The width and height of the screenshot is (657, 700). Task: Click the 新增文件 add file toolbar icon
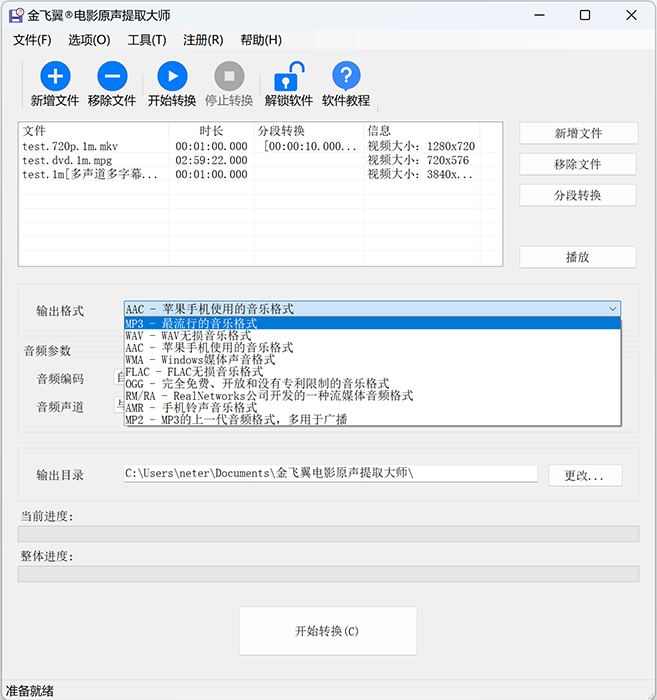[x=54, y=77]
